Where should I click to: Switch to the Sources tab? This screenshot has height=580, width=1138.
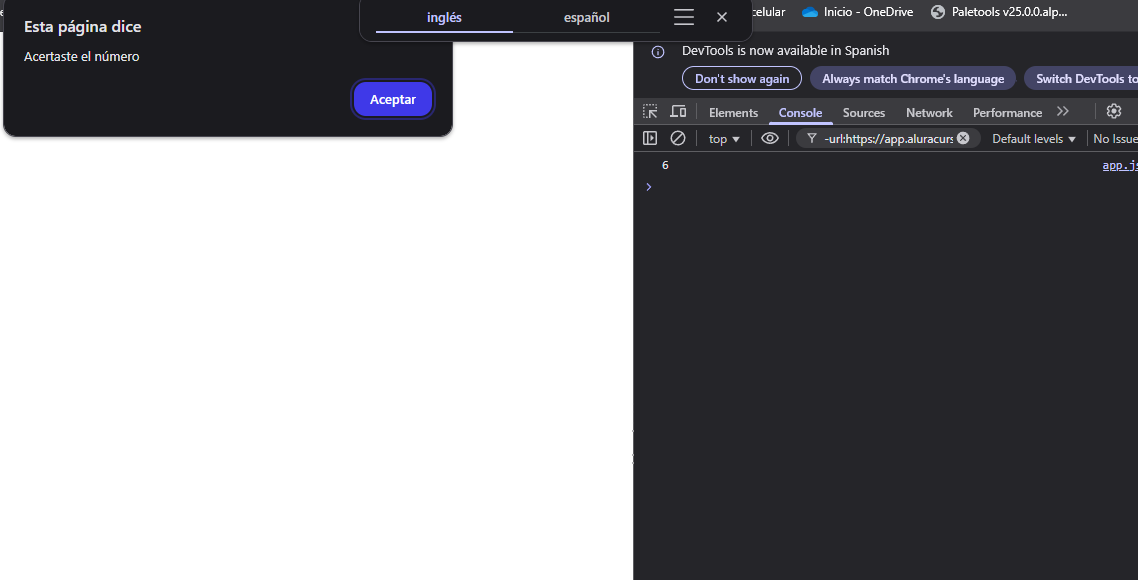point(864,113)
